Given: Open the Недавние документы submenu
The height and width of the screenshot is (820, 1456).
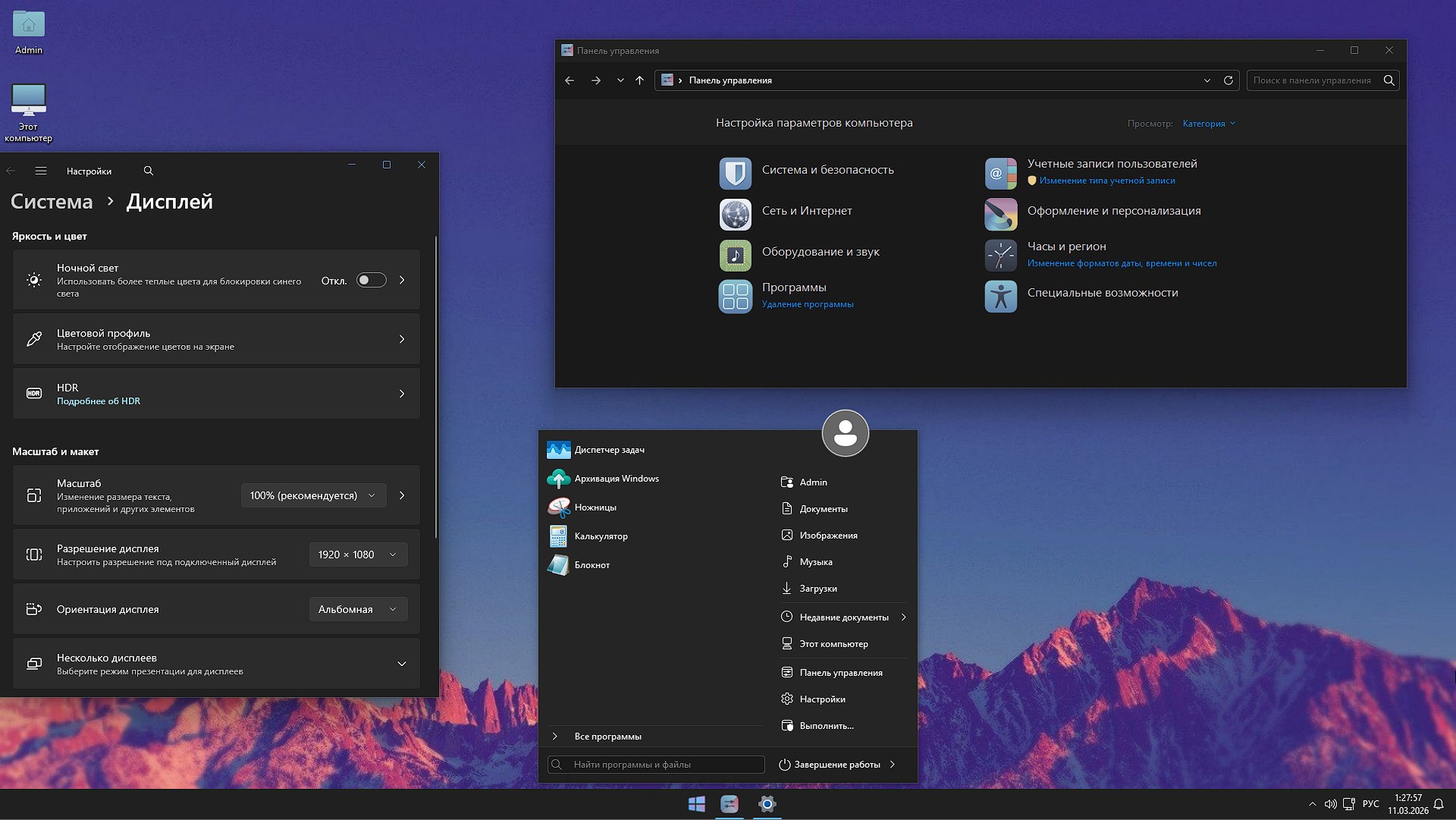Looking at the screenshot, I should click(x=844, y=617).
